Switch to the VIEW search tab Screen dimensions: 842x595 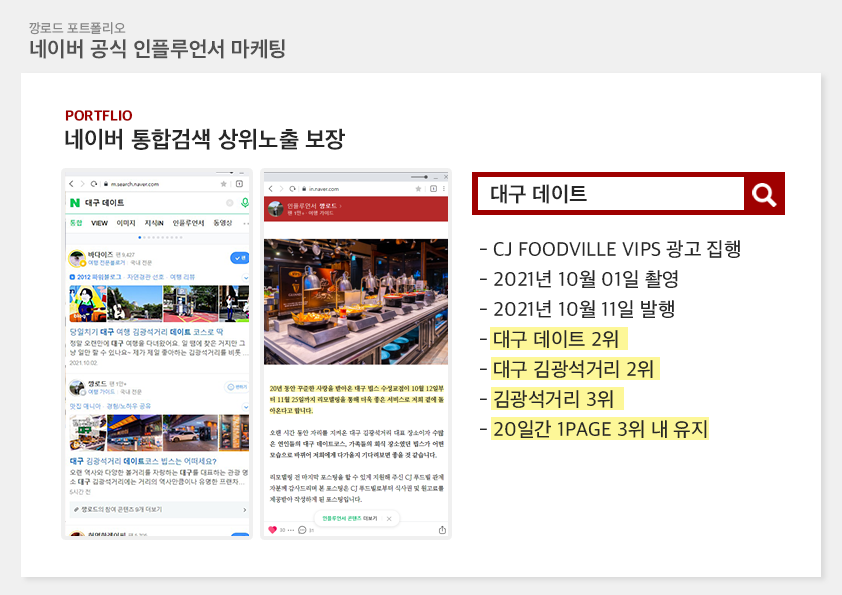[99, 223]
